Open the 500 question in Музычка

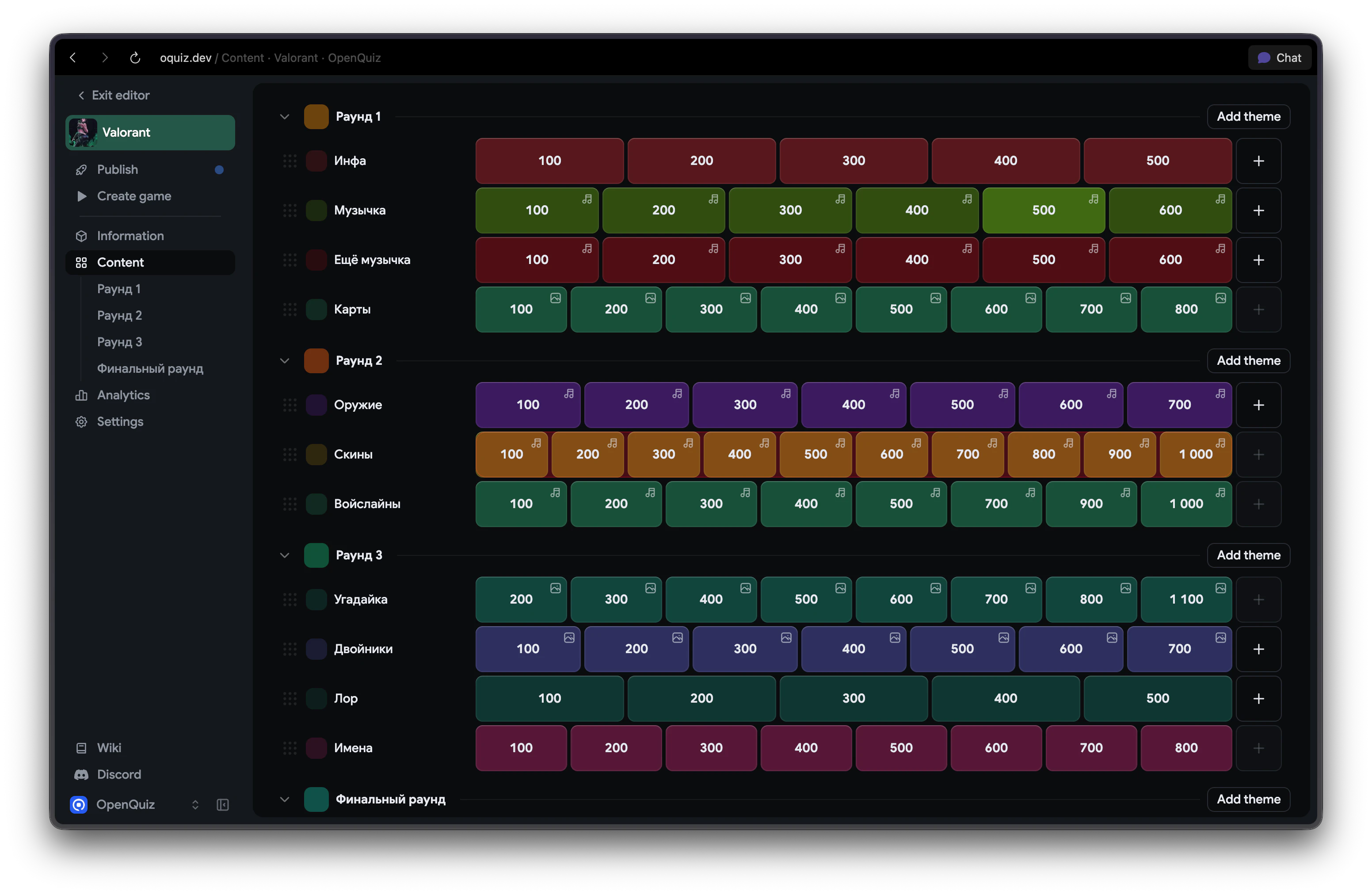[1044, 210]
